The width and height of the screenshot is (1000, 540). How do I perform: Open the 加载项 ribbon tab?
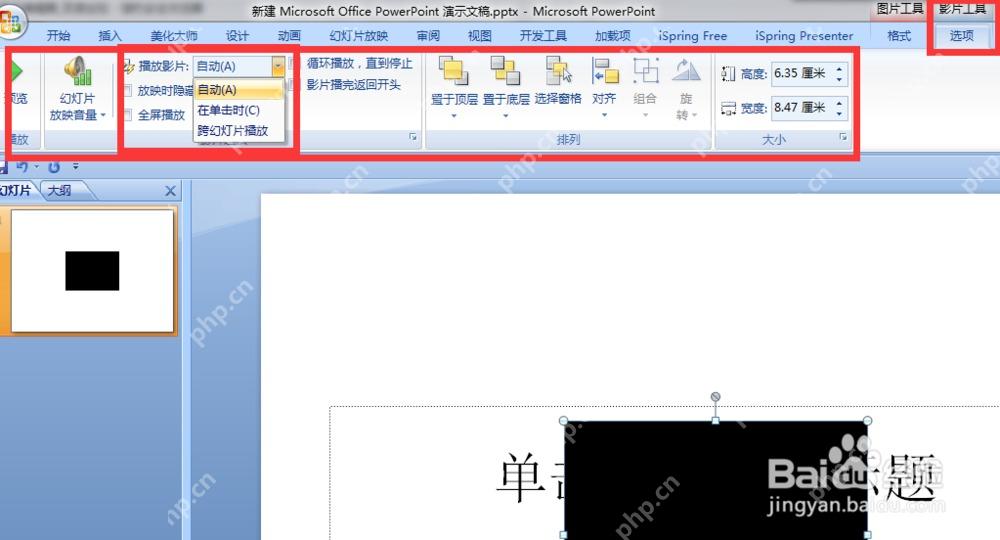point(612,36)
